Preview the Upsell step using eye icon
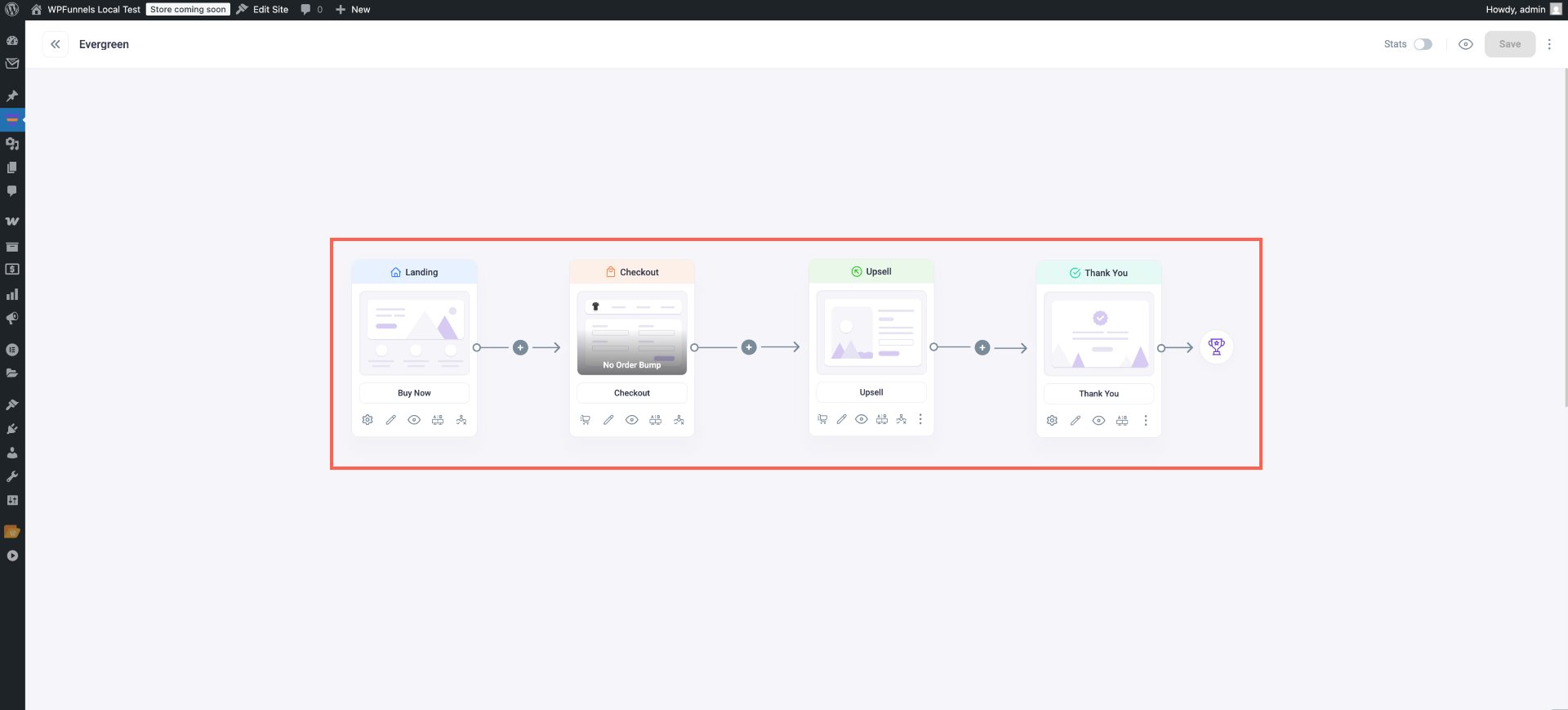This screenshot has height=710, width=1568. pos(862,419)
